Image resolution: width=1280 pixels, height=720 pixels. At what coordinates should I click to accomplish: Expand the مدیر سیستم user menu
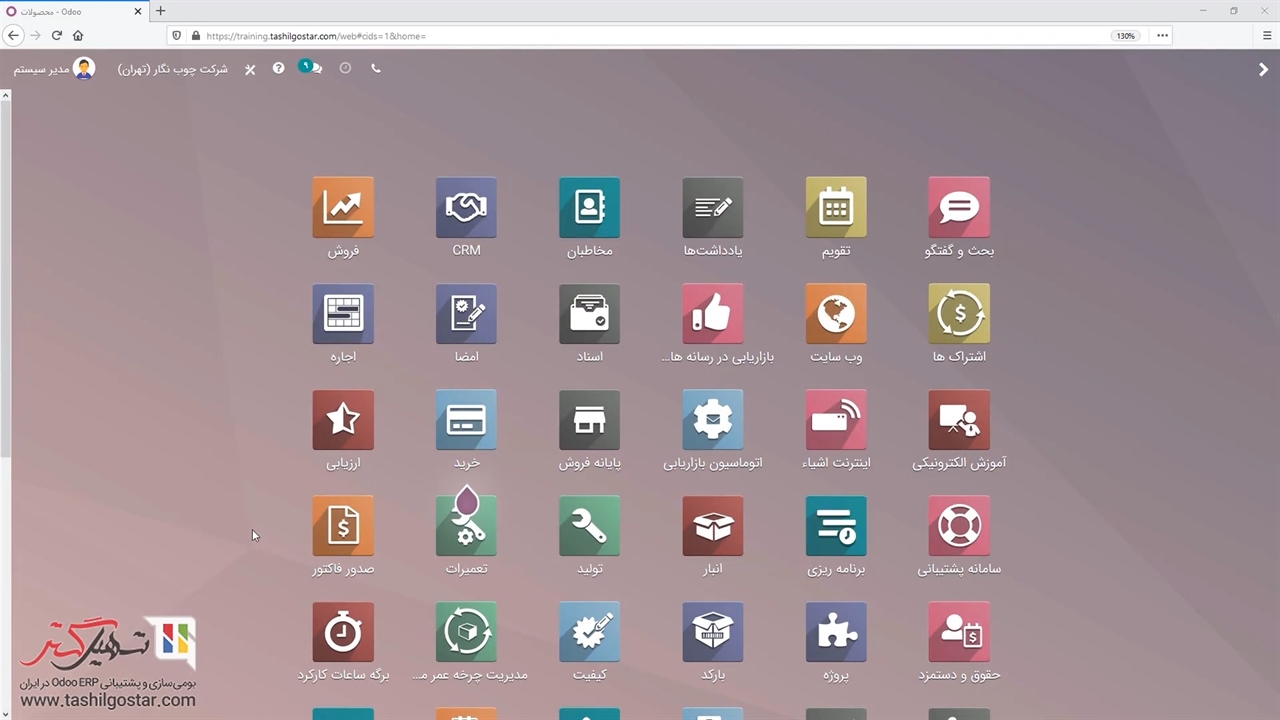55,69
